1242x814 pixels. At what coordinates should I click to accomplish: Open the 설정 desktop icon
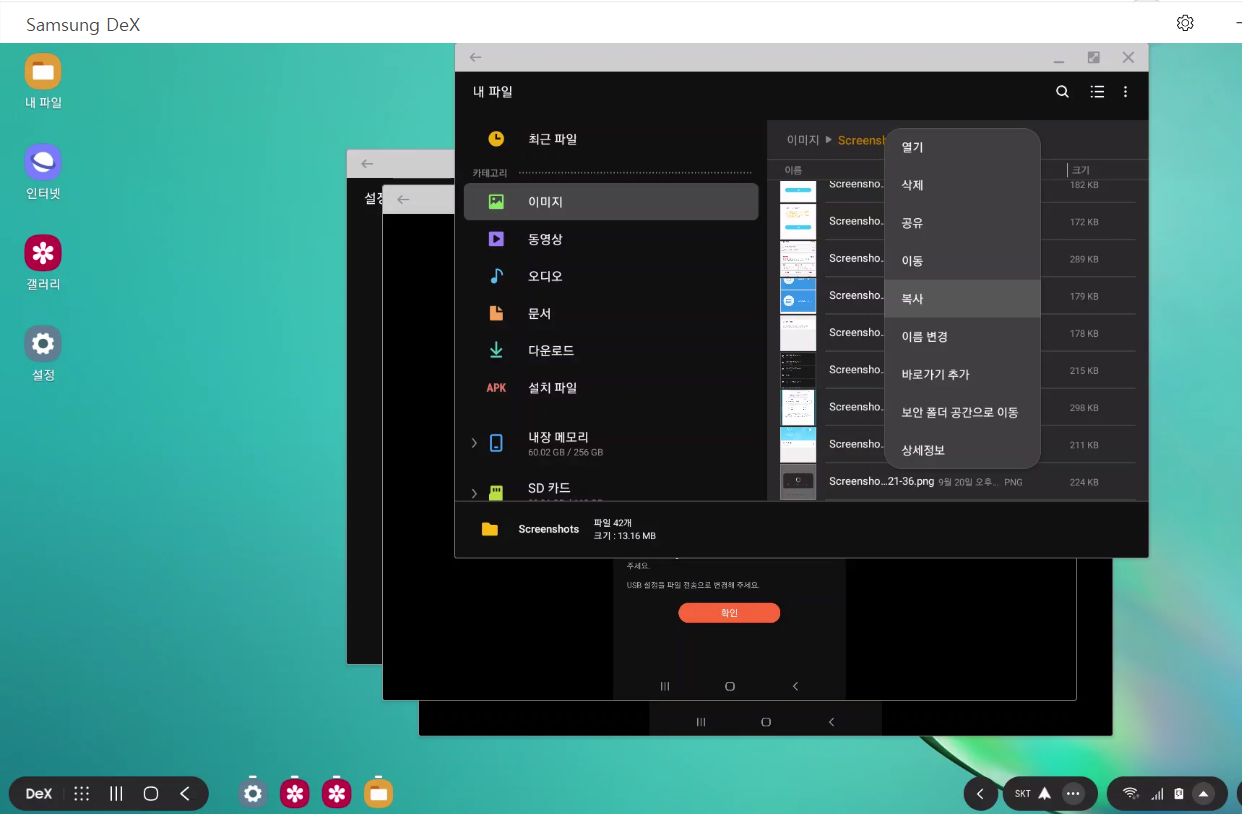click(43, 354)
